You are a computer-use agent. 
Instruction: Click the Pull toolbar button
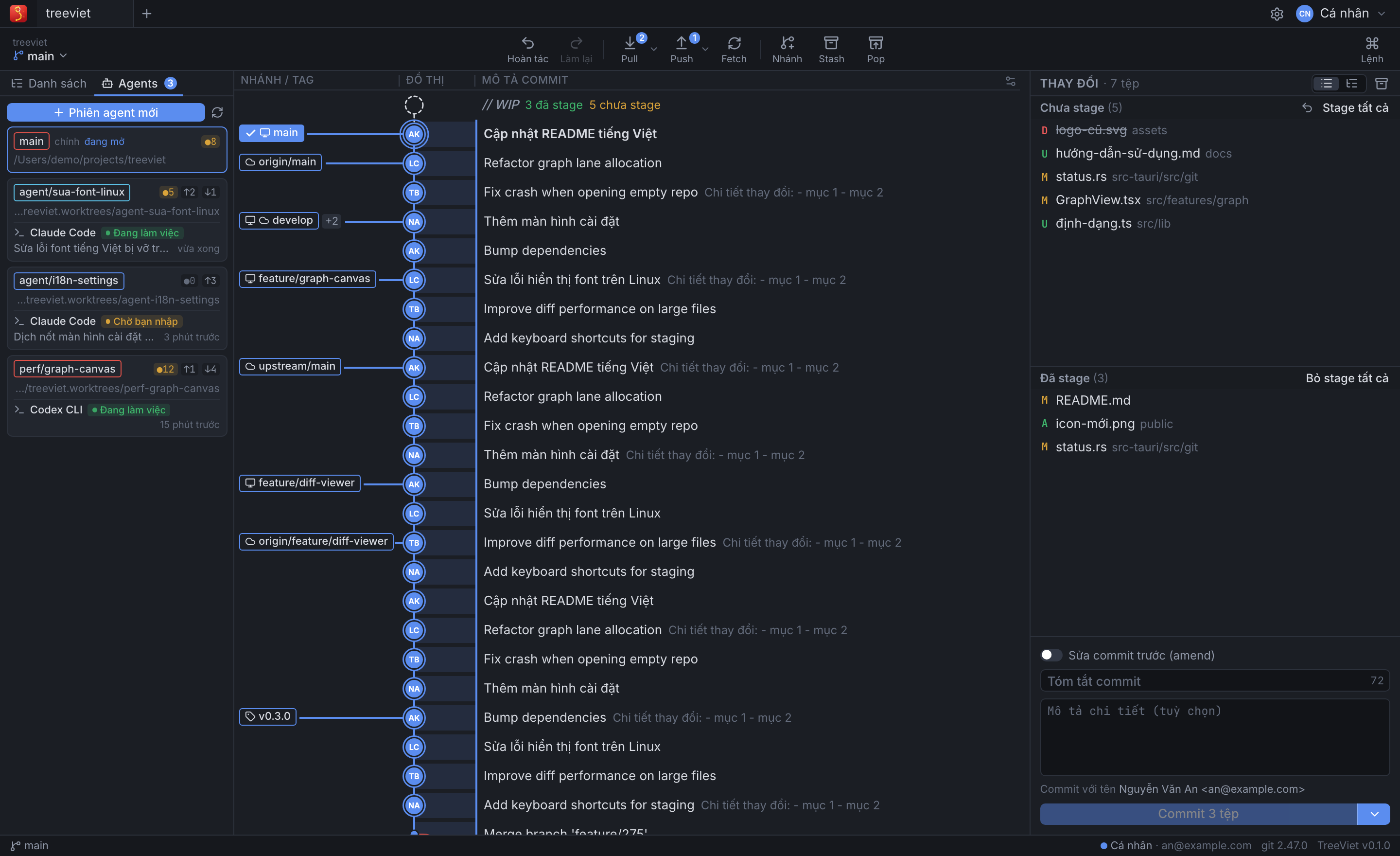click(x=630, y=49)
